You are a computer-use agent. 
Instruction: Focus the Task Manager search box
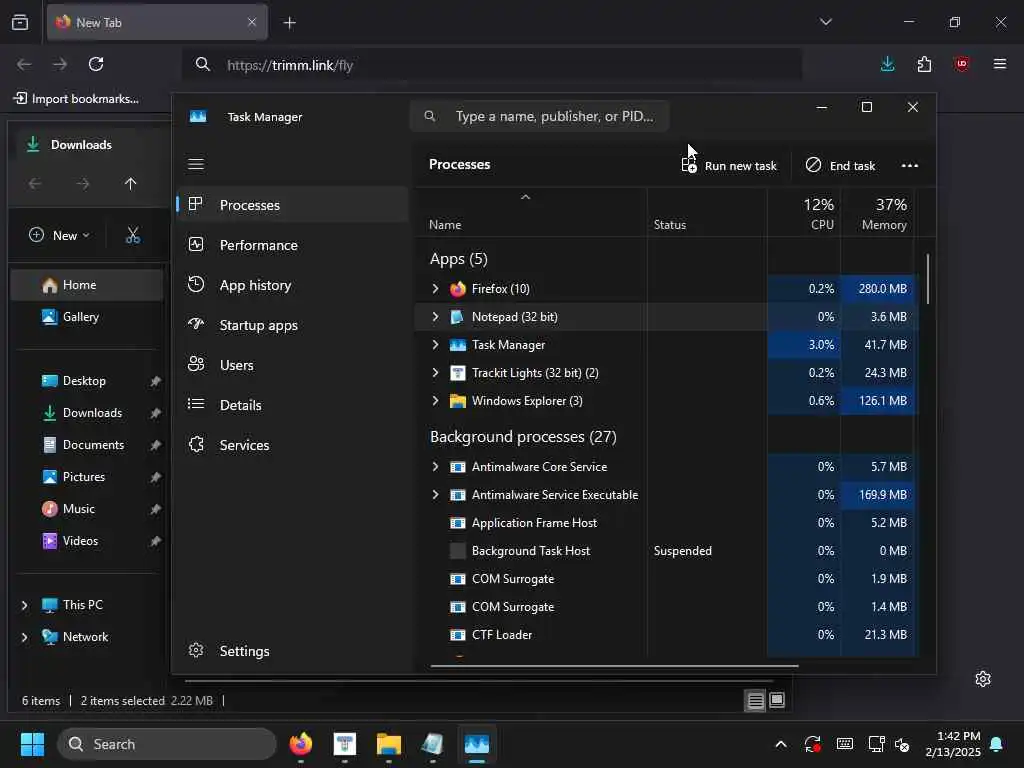pyautogui.click(x=539, y=116)
